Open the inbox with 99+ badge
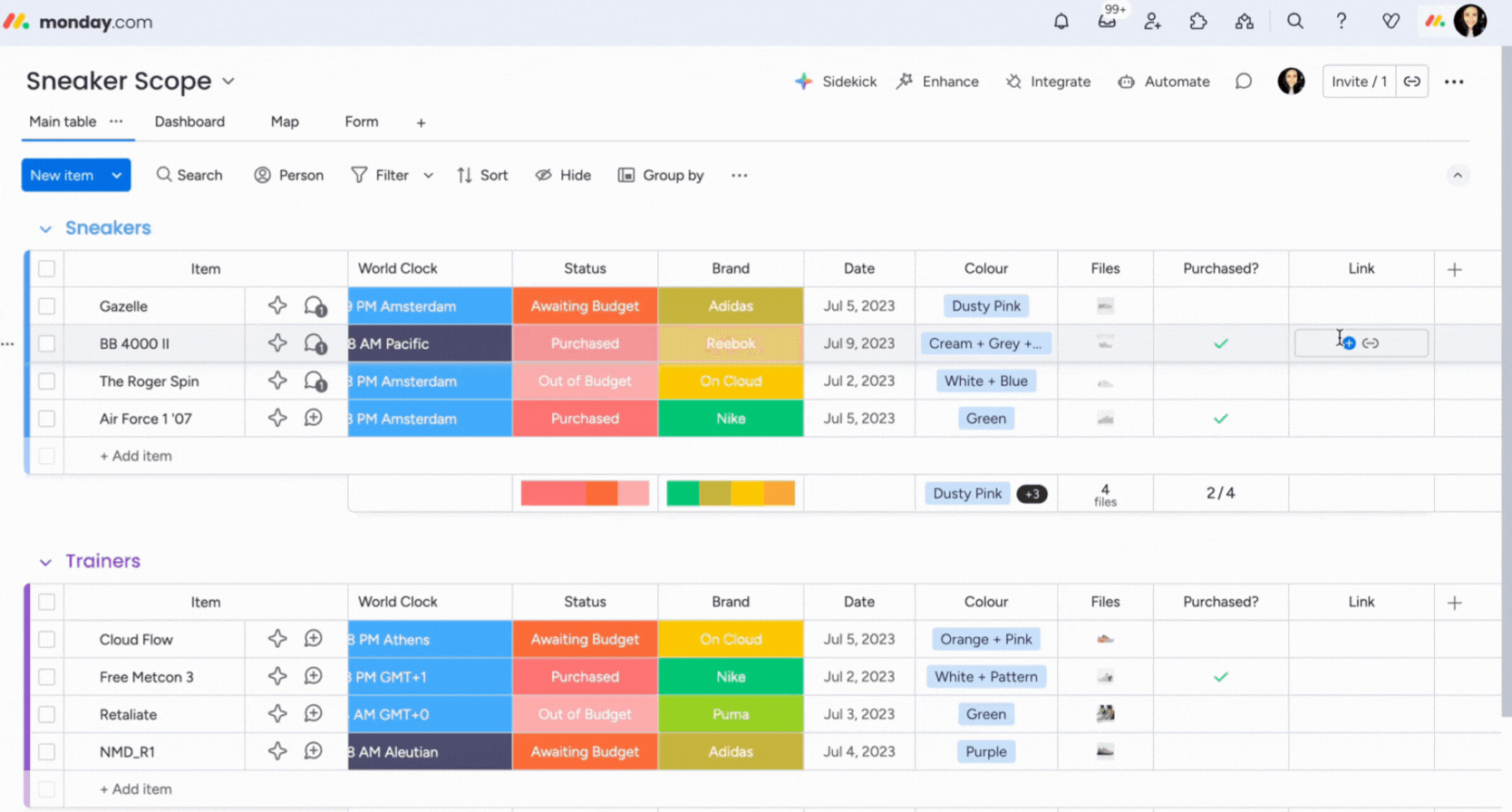The image size is (1512, 812). click(x=1109, y=20)
